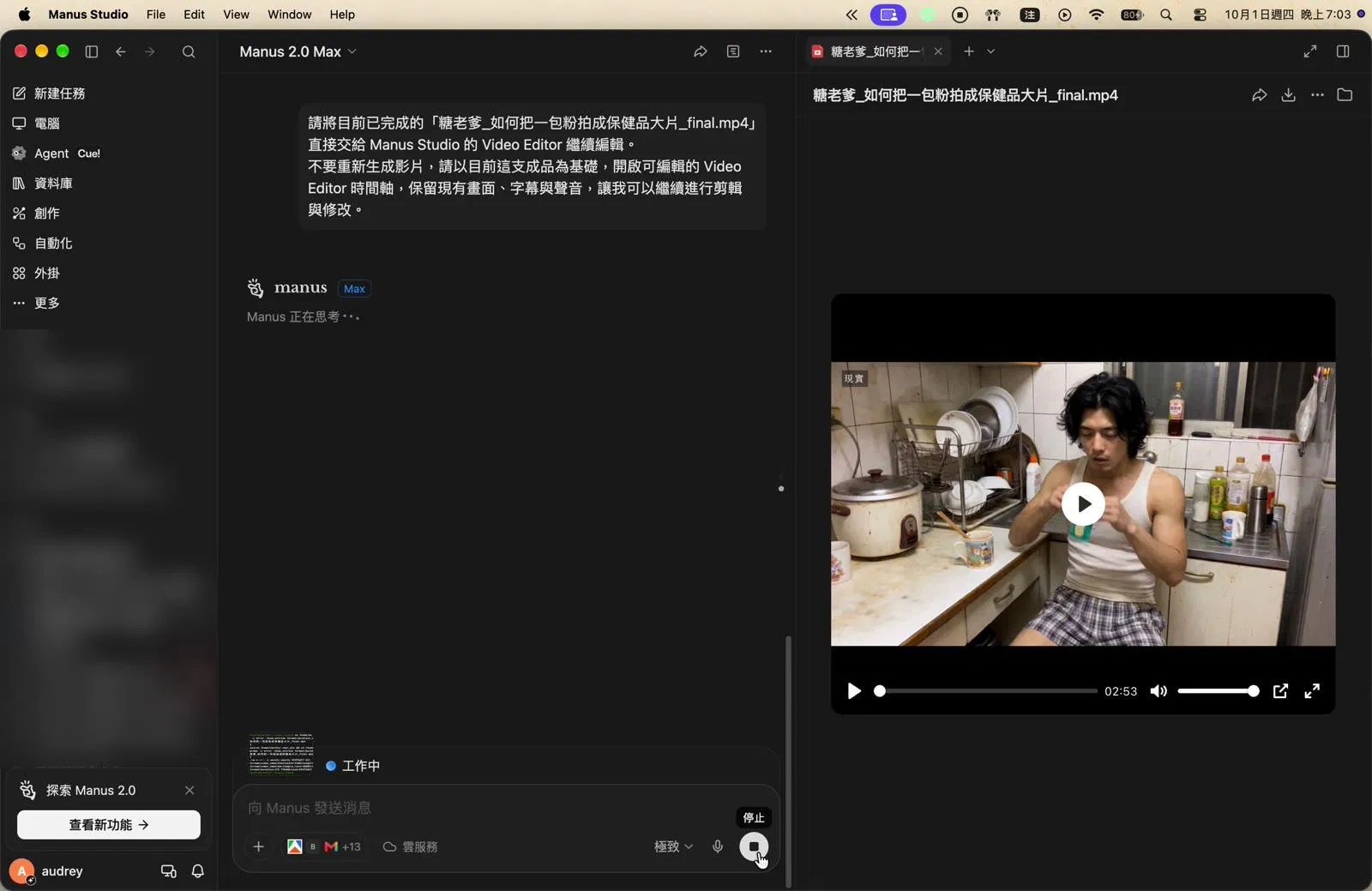Open connected apps +13 list
The width and height of the screenshot is (1372, 891).
click(324, 846)
